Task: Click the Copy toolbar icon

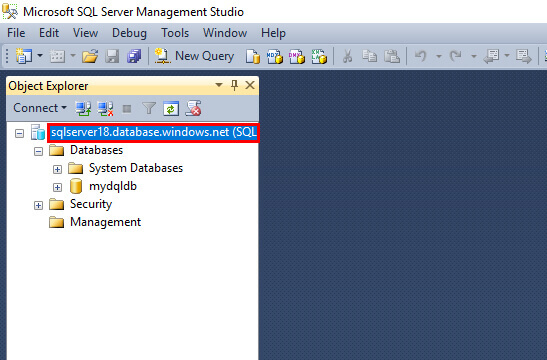Action: tap(369, 56)
